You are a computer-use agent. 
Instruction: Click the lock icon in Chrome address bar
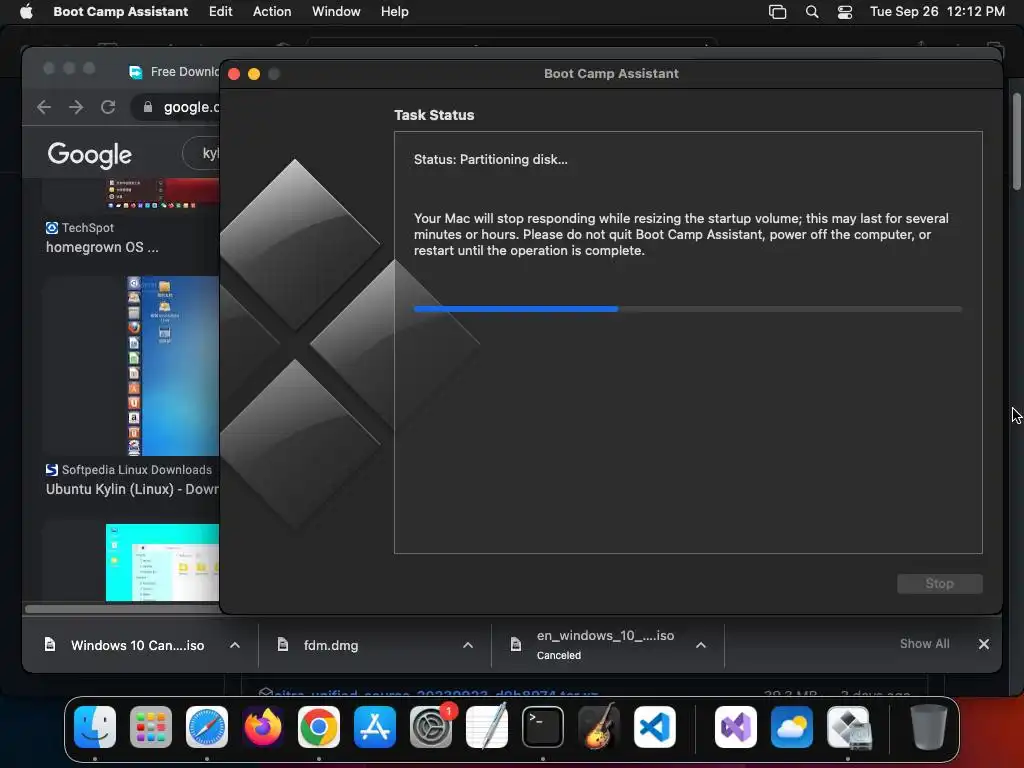pos(148,107)
